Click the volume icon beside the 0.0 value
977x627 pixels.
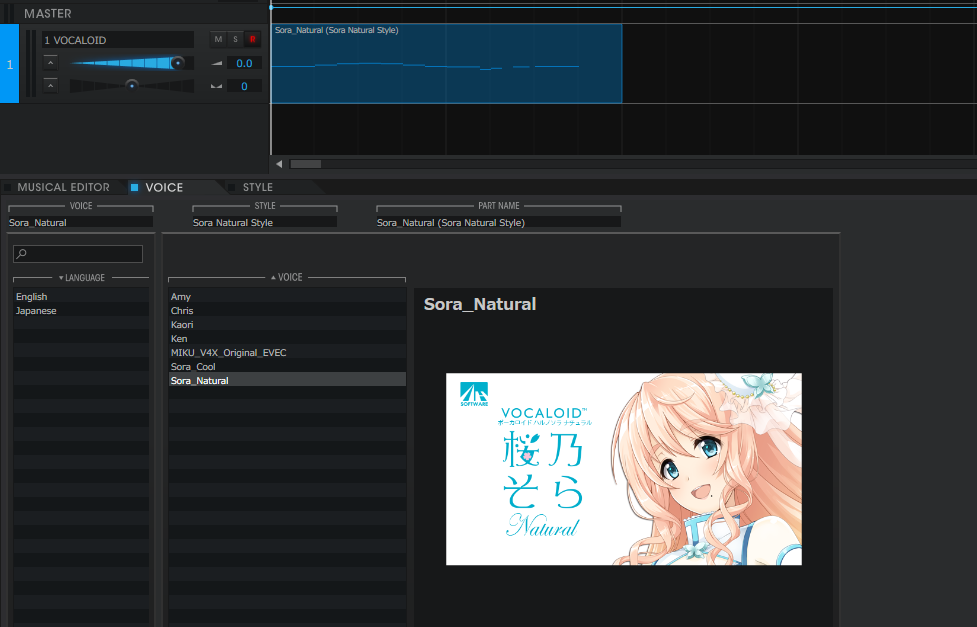[x=217, y=63]
